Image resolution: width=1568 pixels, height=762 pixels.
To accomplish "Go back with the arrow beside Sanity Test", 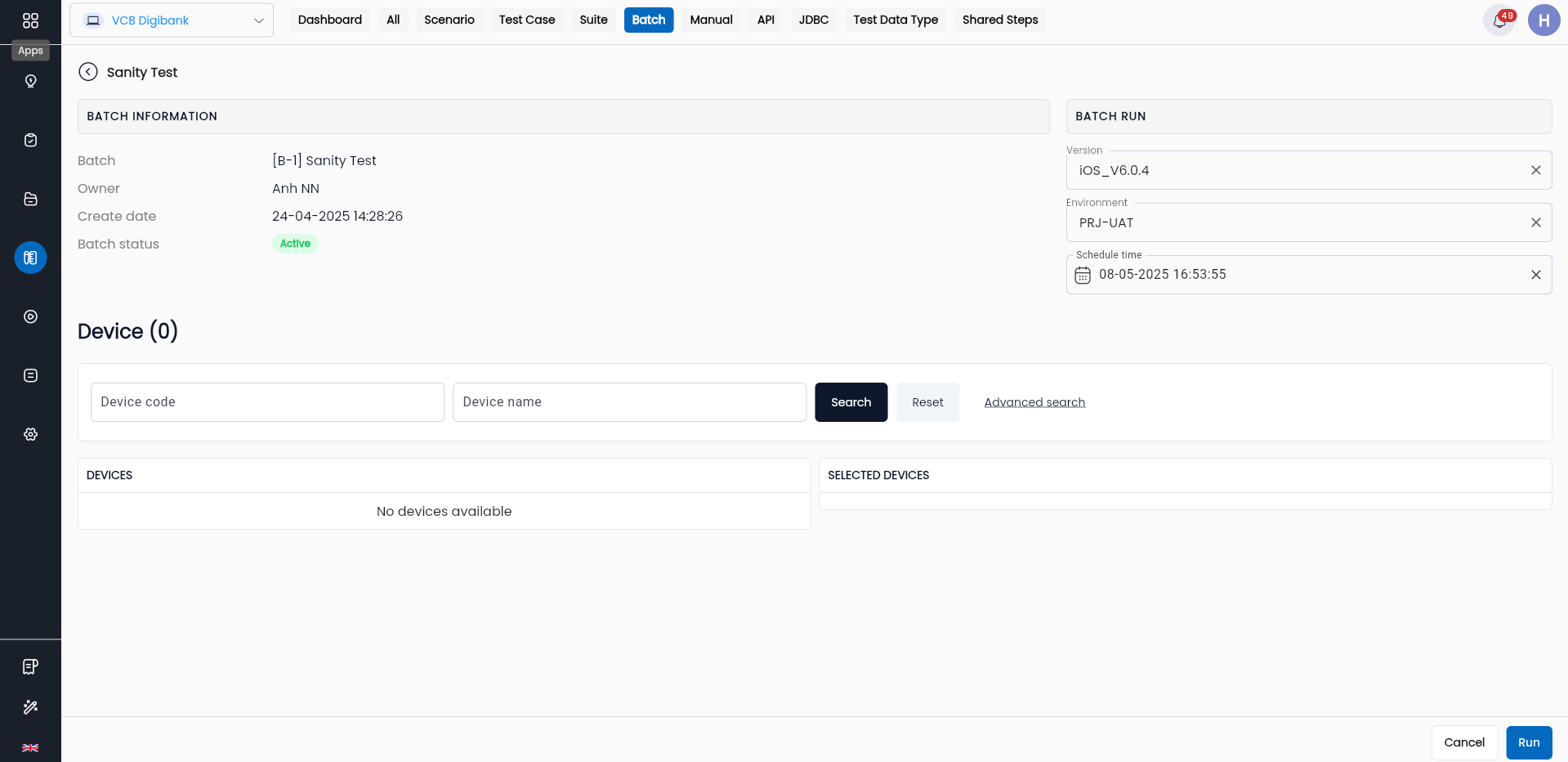I will tap(88, 72).
